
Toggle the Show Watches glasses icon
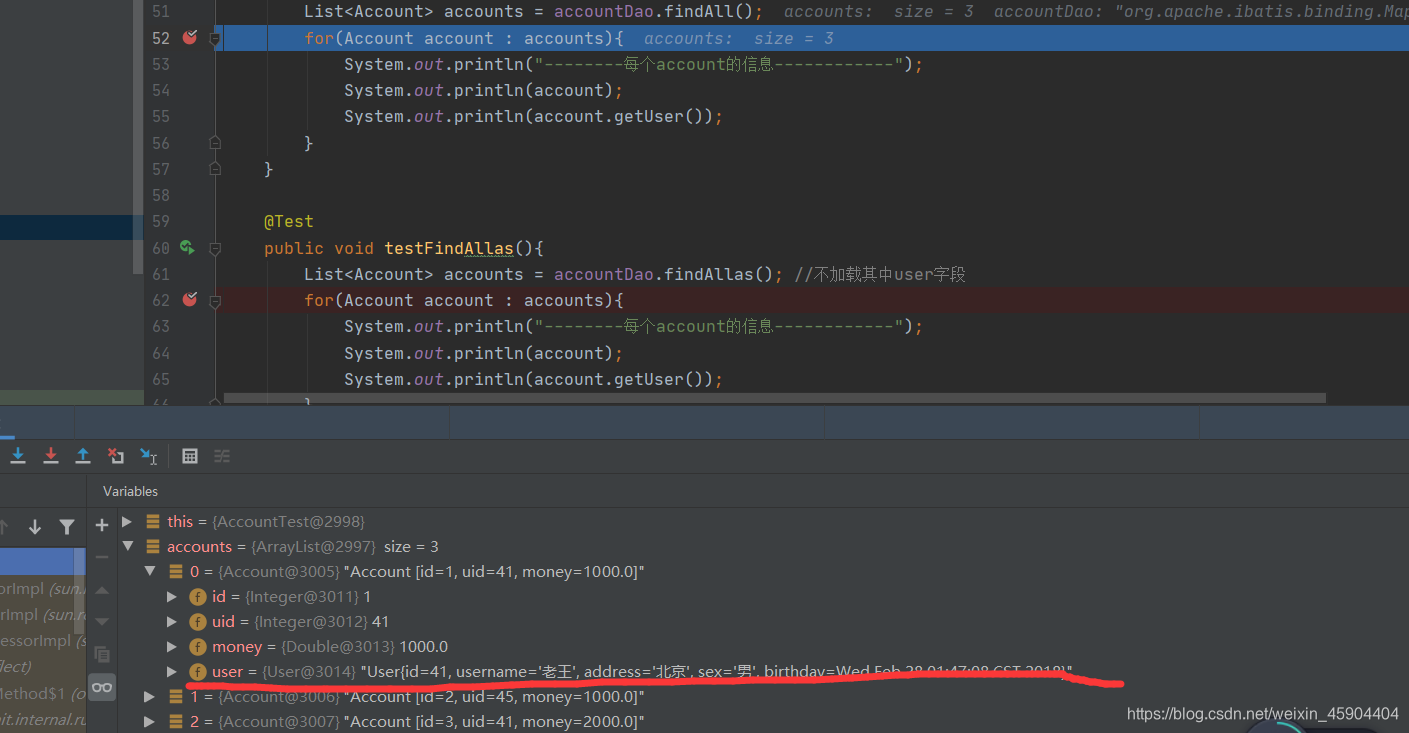coord(102,687)
